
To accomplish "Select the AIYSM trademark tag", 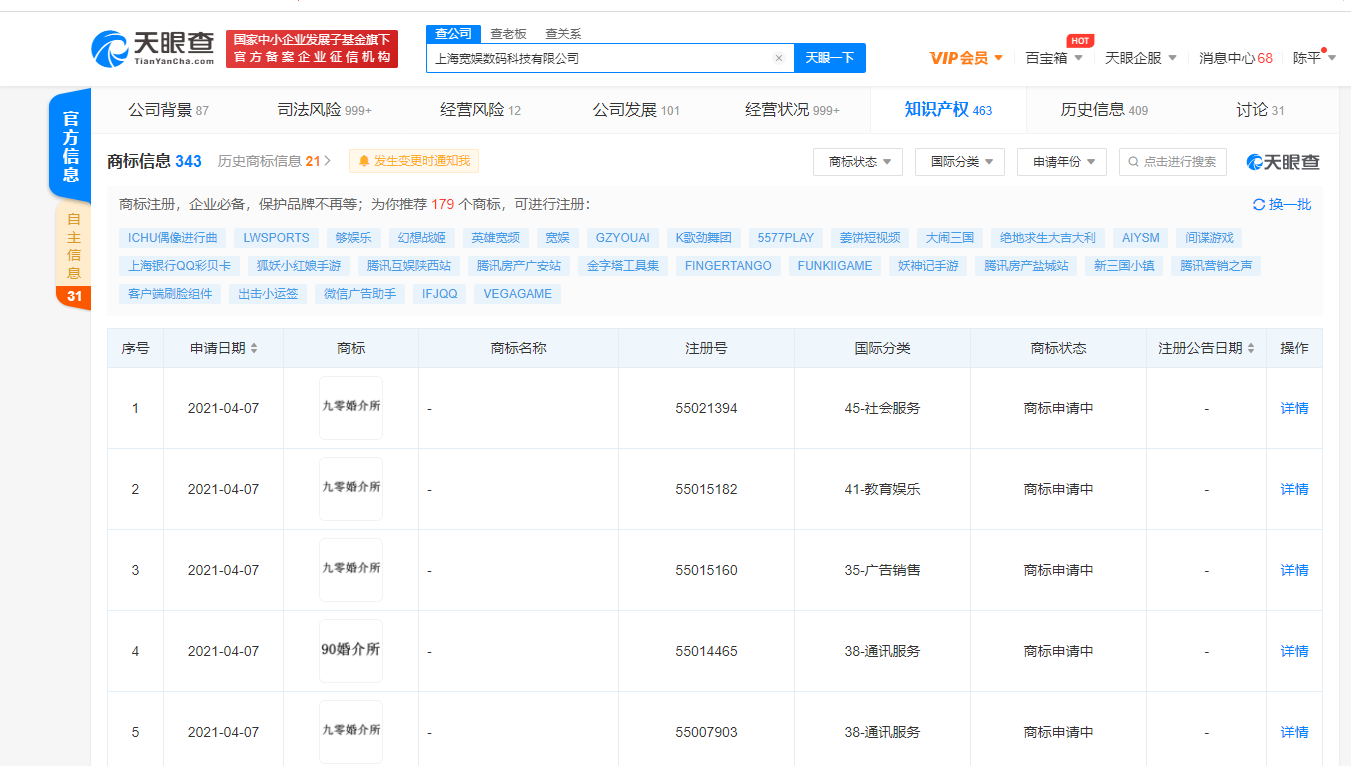I will (x=1140, y=238).
